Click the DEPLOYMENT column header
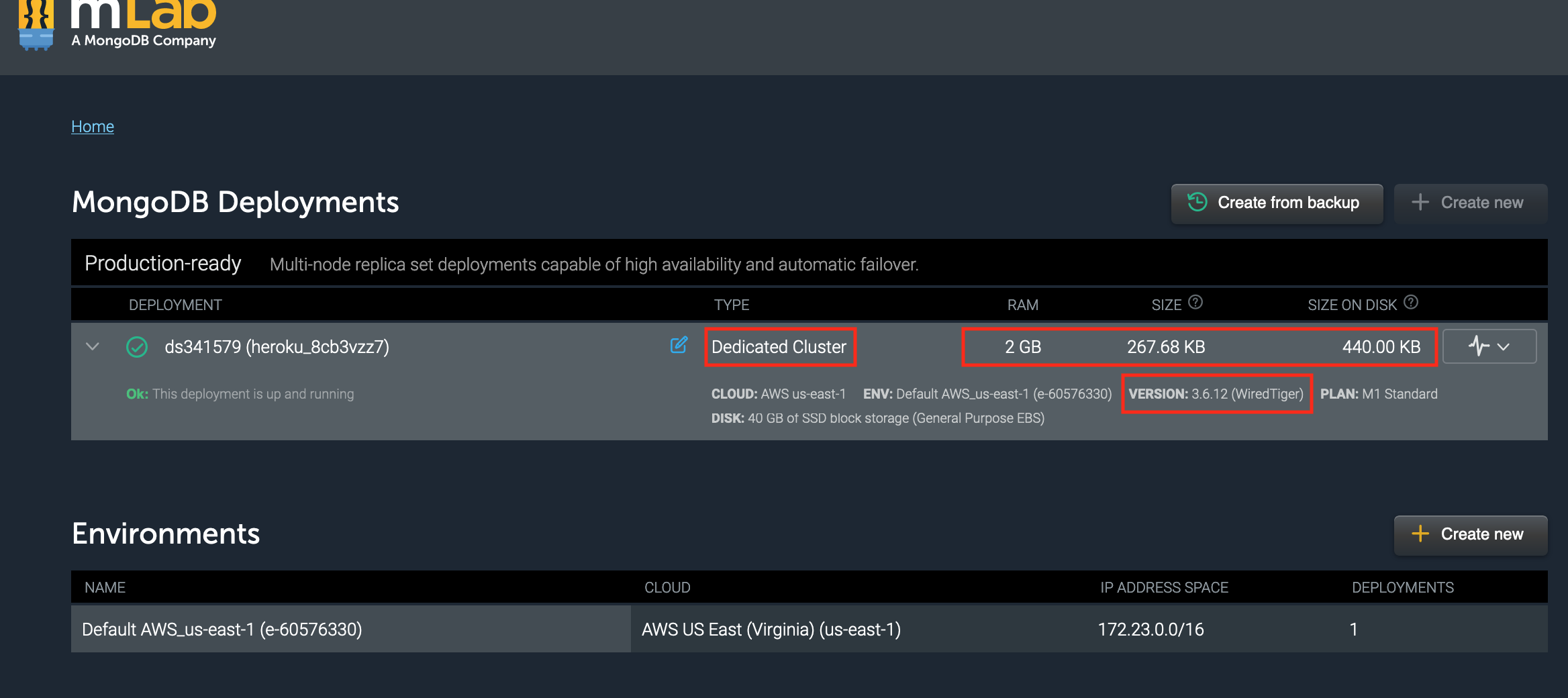 pos(175,305)
